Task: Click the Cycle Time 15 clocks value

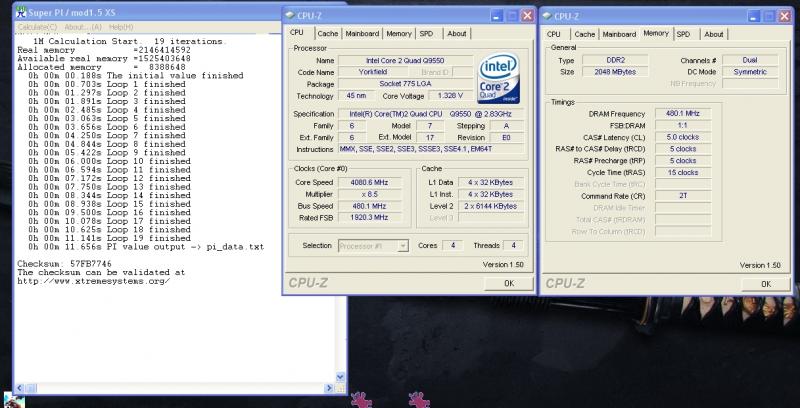Action: tap(683, 172)
